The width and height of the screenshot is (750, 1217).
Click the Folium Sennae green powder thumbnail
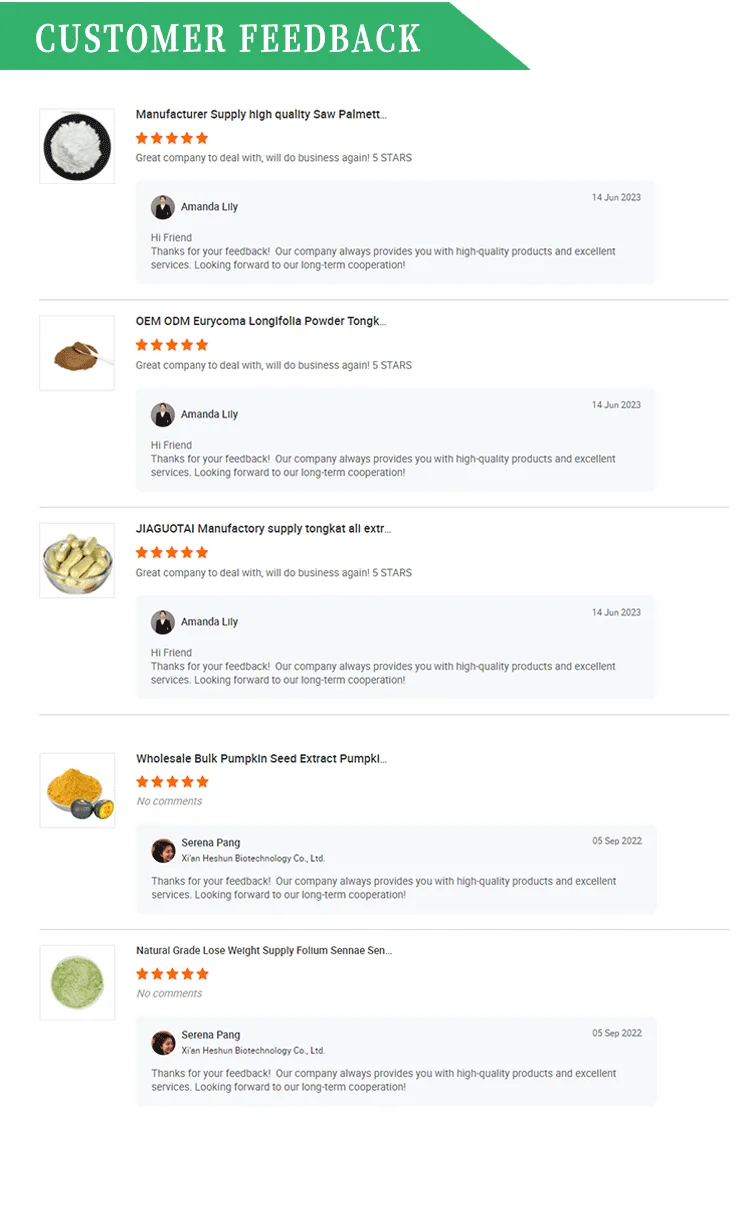click(x=77, y=982)
